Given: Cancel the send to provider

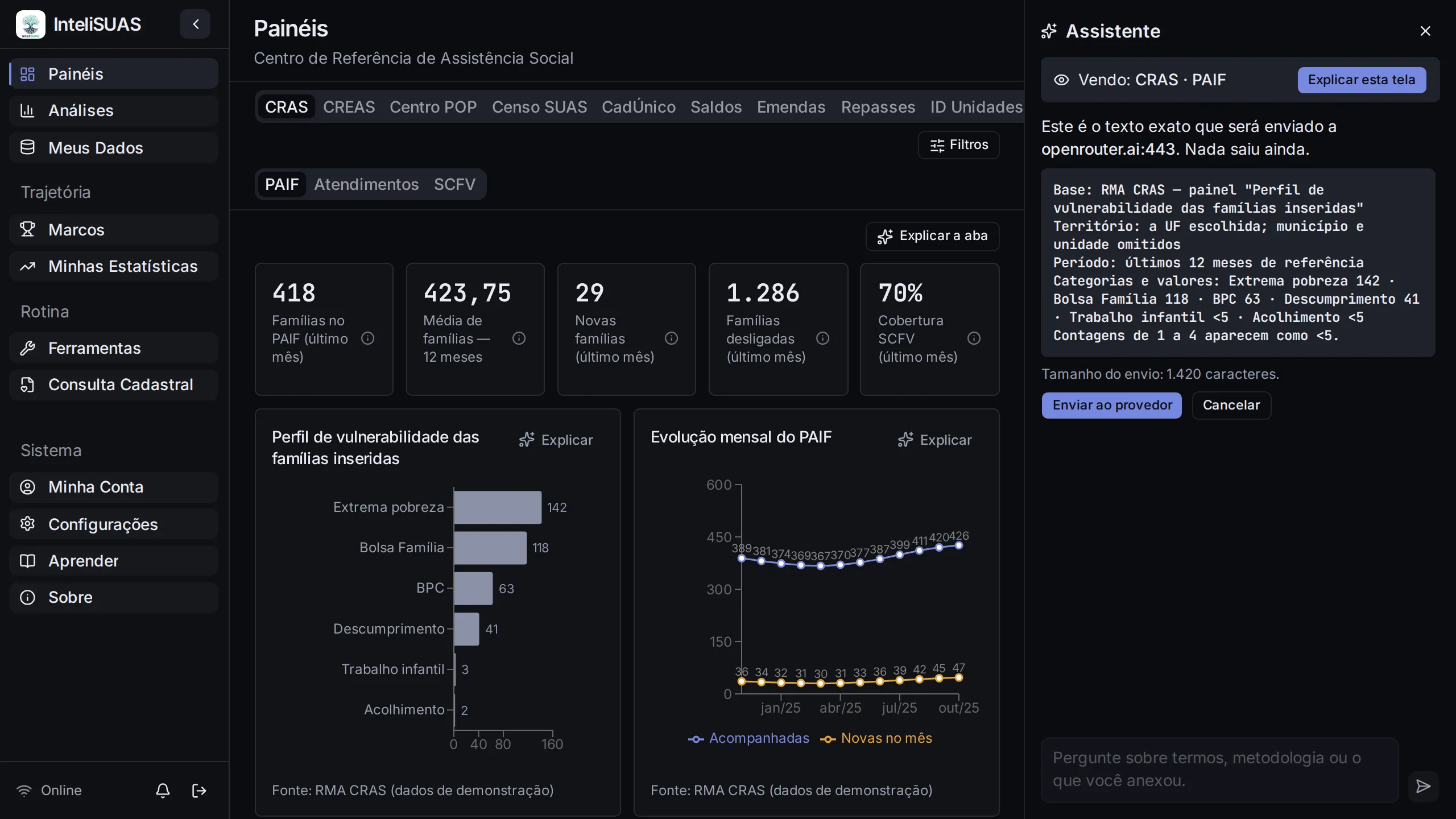Looking at the screenshot, I should [1231, 405].
